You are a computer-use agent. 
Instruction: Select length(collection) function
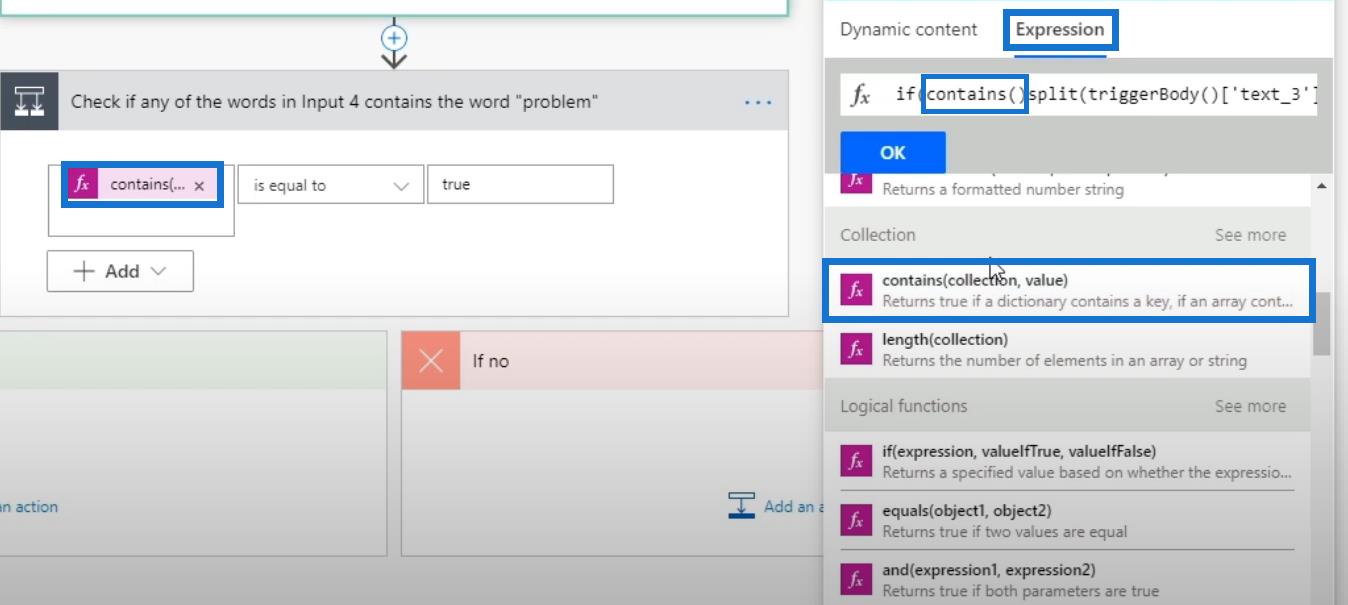[1067, 349]
